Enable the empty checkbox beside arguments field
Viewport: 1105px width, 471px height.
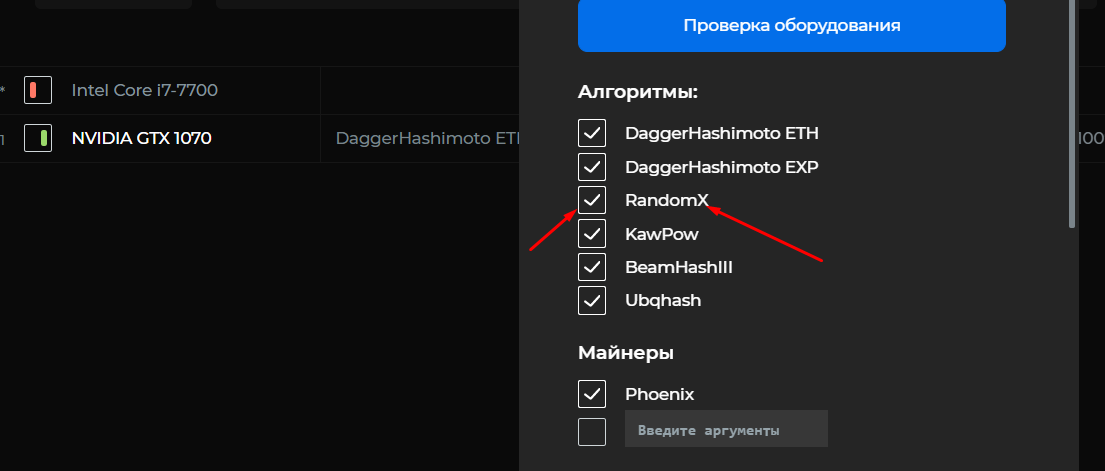tap(592, 432)
